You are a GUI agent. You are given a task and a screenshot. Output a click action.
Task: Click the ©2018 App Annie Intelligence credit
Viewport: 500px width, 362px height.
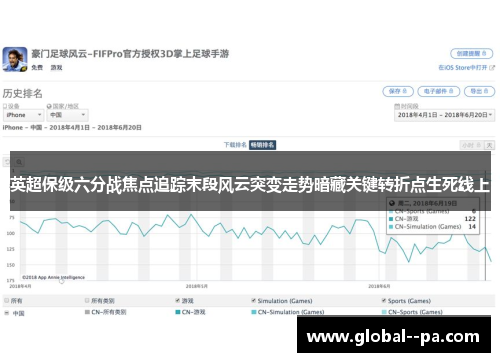pyautogui.click(x=53, y=277)
